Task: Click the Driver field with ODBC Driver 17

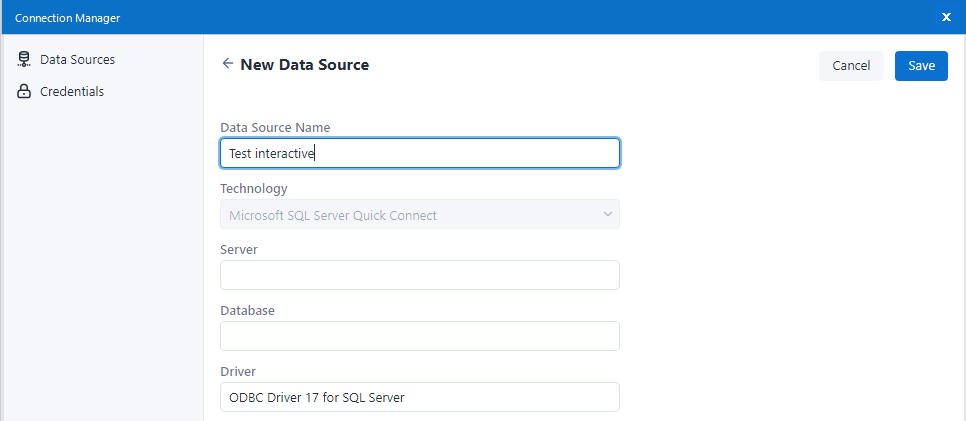Action: (419, 397)
